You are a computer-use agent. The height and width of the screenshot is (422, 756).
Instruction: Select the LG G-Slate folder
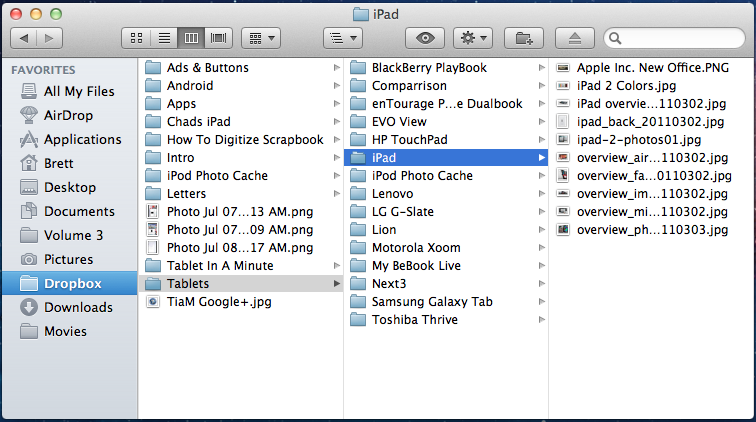[446, 212]
